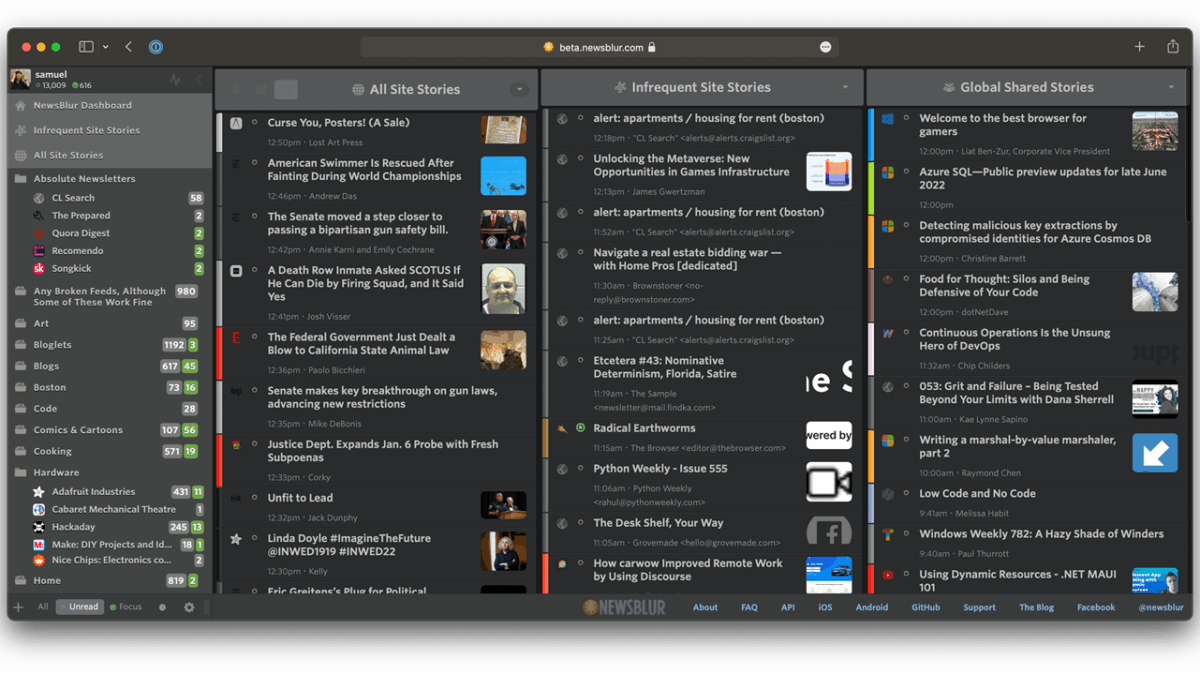Click the 1Password extension icon in toolbar

(156, 47)
